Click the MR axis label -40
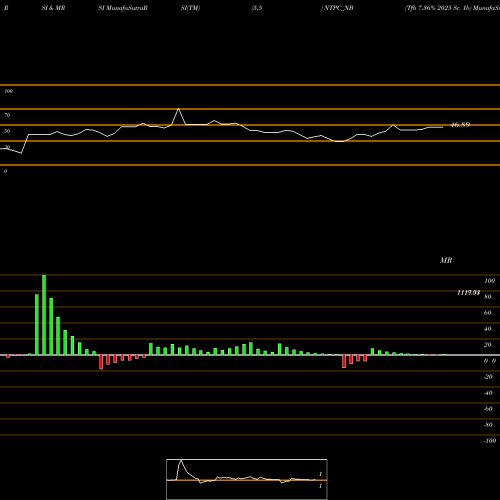Screen dimensions: 500x500 pyautogui.click(x=488, y=393)
